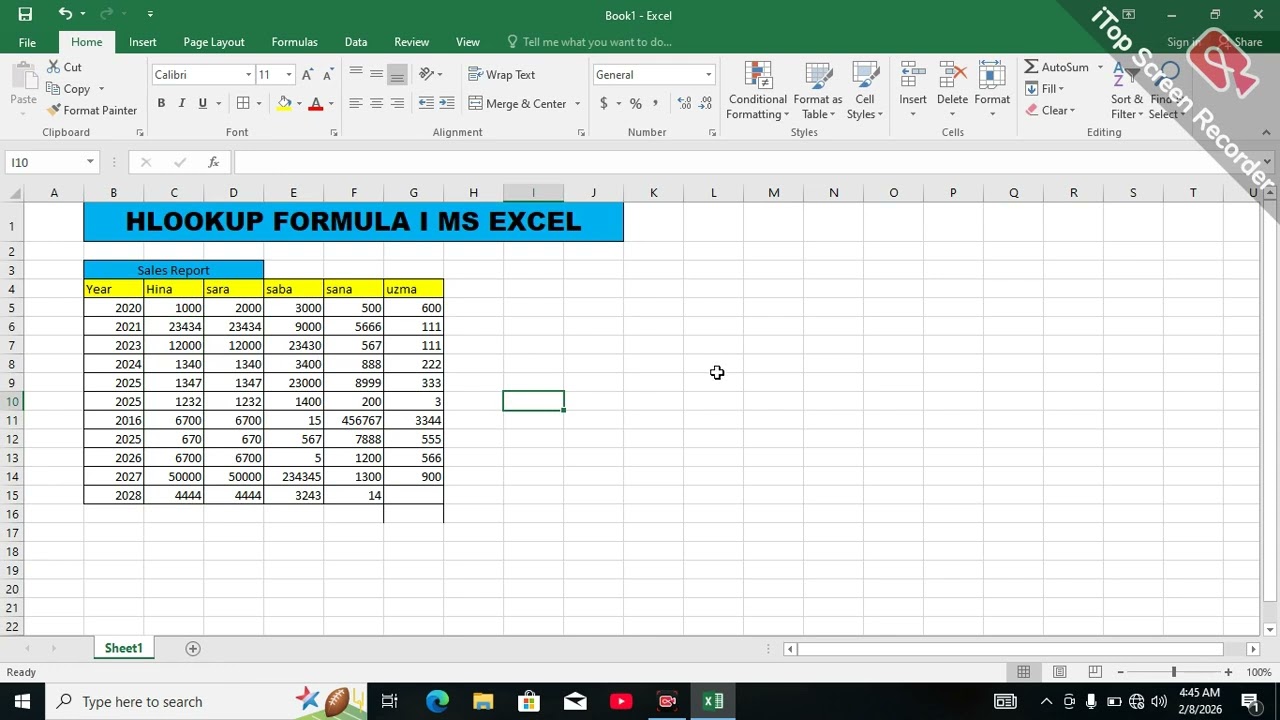Center cell text horizontally
This screenshot has width=1280, height=720.
[x=377, y=103]
